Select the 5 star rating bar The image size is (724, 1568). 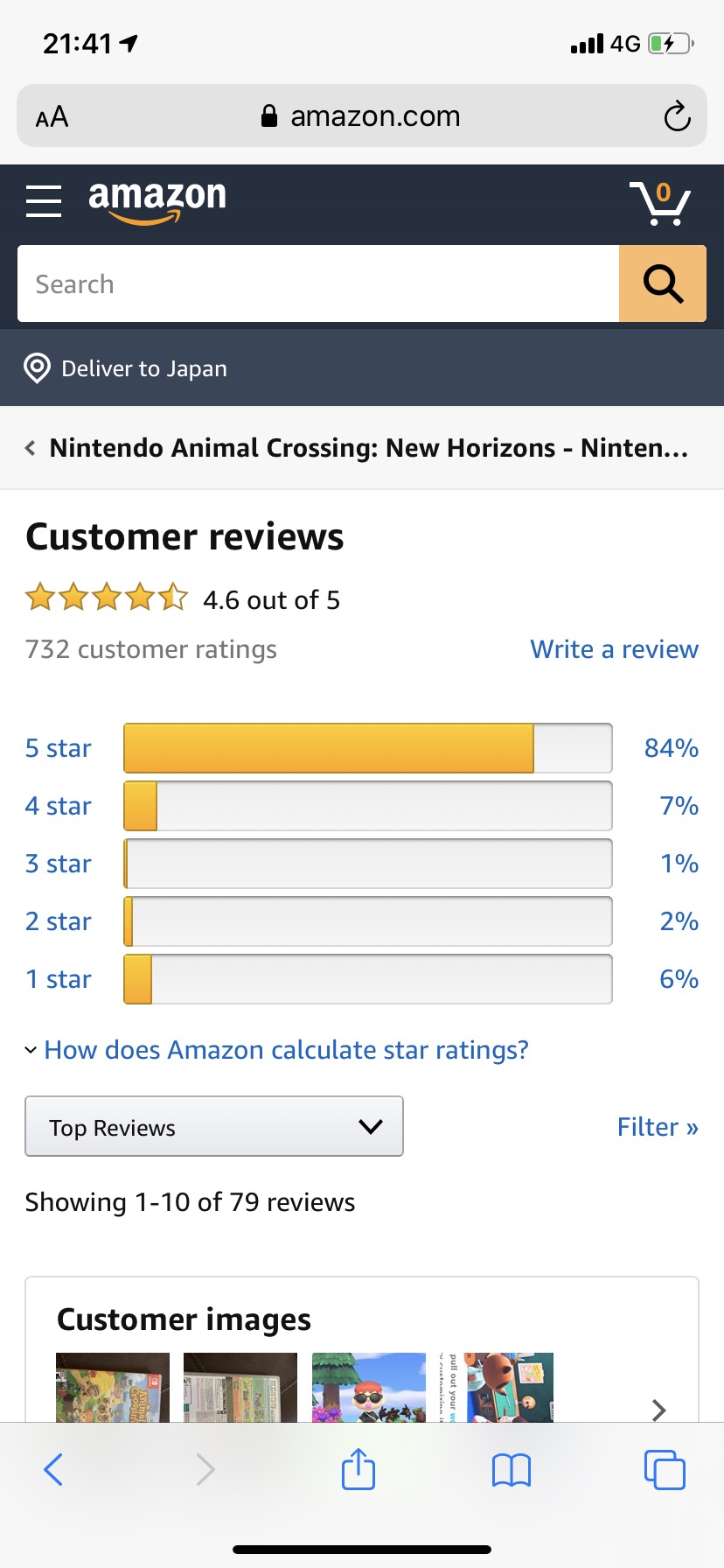coord(368,748)
